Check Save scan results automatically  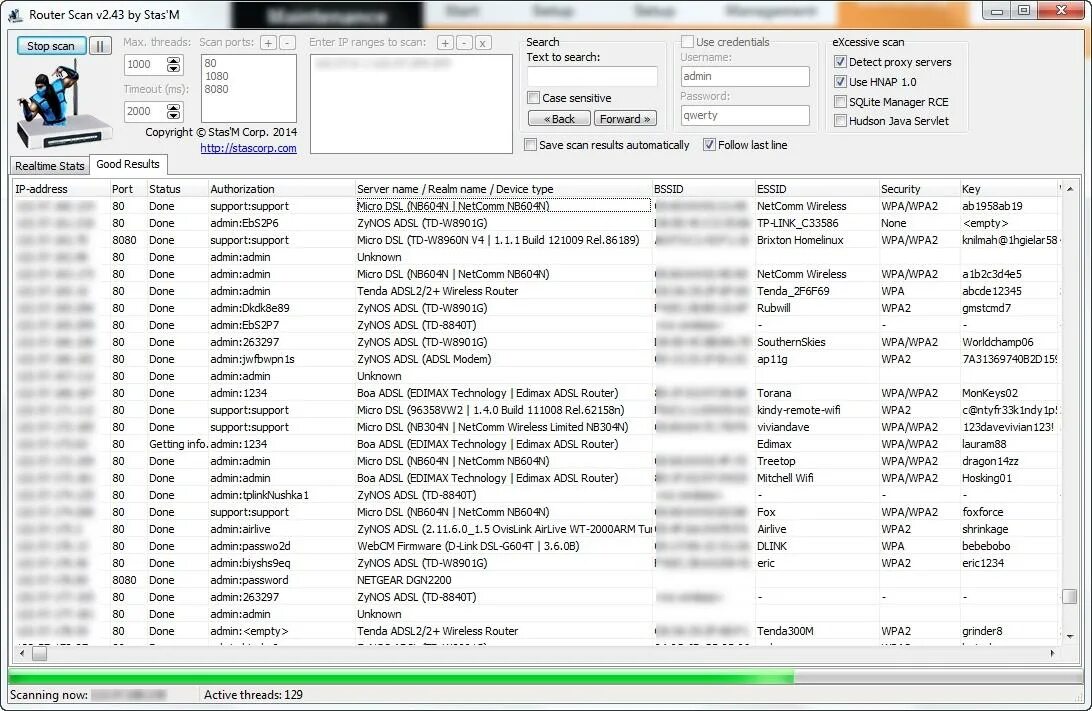tap(531, 145)
